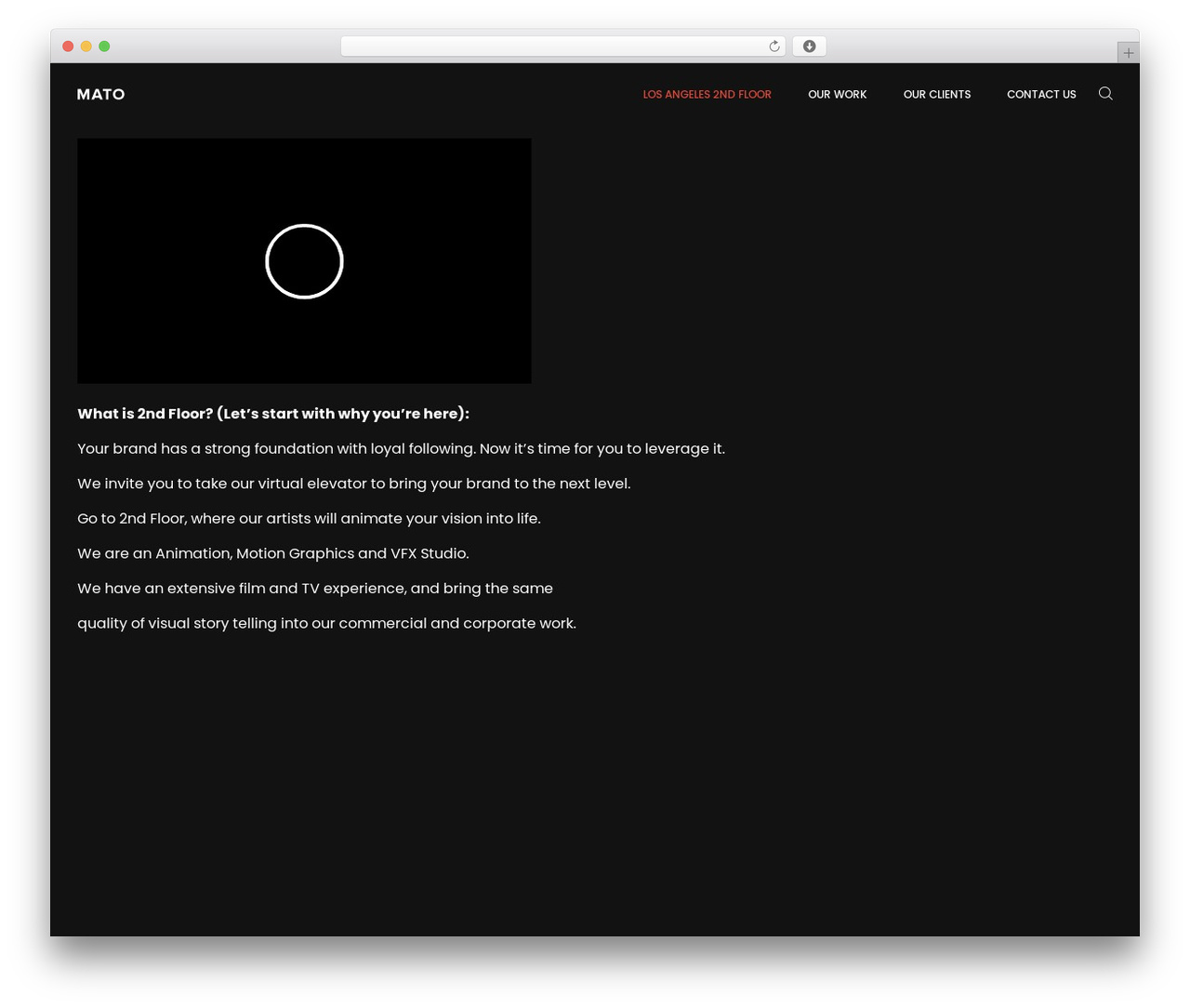The height and width of the screenshot is (1008, 1190).
Task: Navigate to Our Clients
Action: 937,94
